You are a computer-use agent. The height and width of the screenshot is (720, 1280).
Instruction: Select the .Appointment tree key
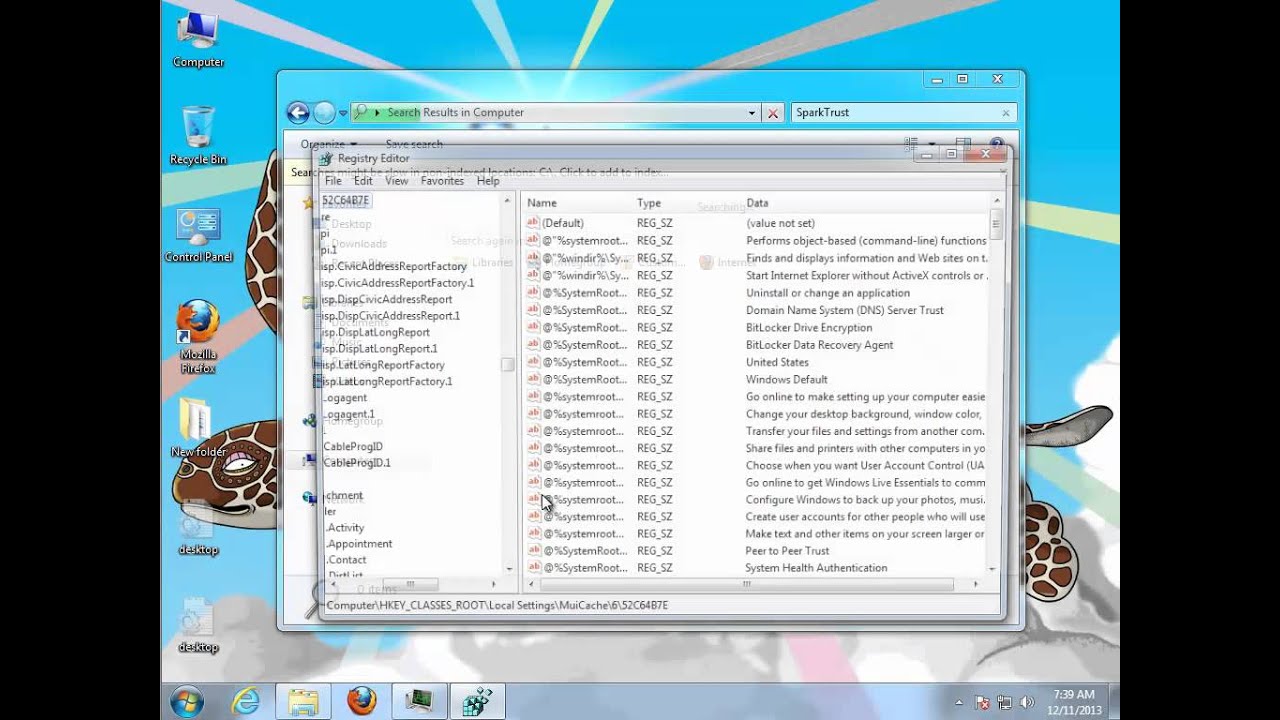pos(359,544)
